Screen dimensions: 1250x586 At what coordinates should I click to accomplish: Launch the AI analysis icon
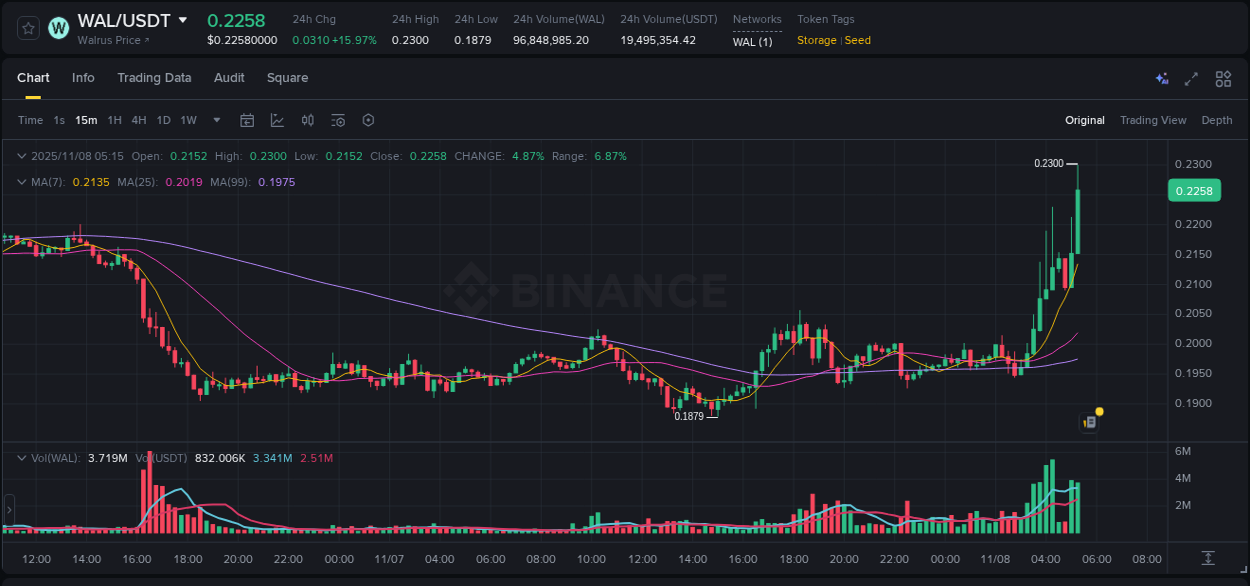tap(1161, 78)
